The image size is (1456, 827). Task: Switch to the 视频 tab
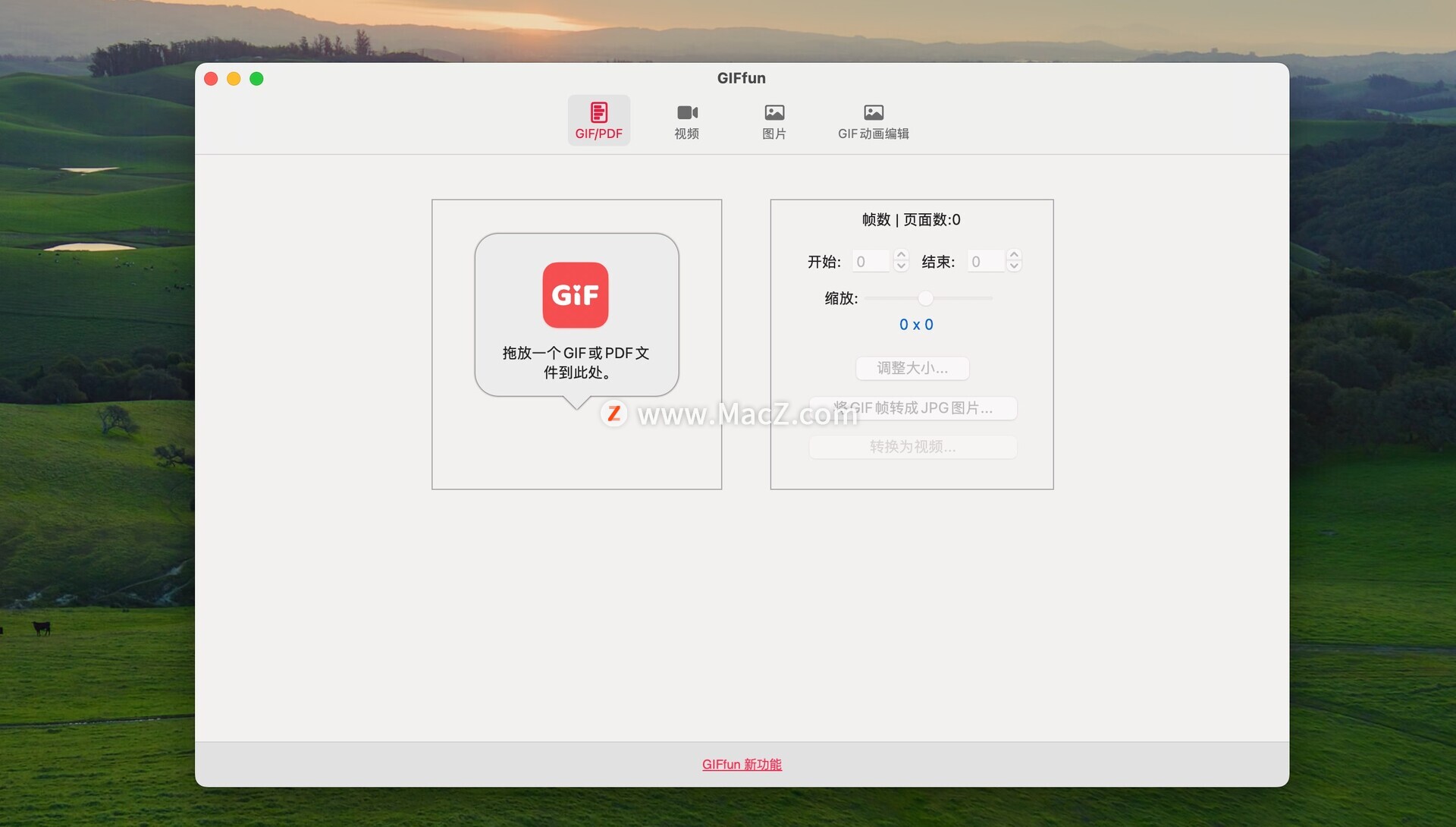coord(687,121)
